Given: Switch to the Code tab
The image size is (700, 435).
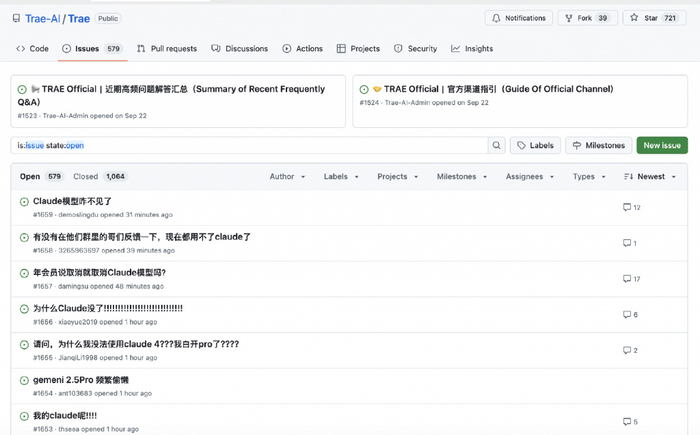Looking at the screenshot, I should pyautogui.click(x=32, y=48).
